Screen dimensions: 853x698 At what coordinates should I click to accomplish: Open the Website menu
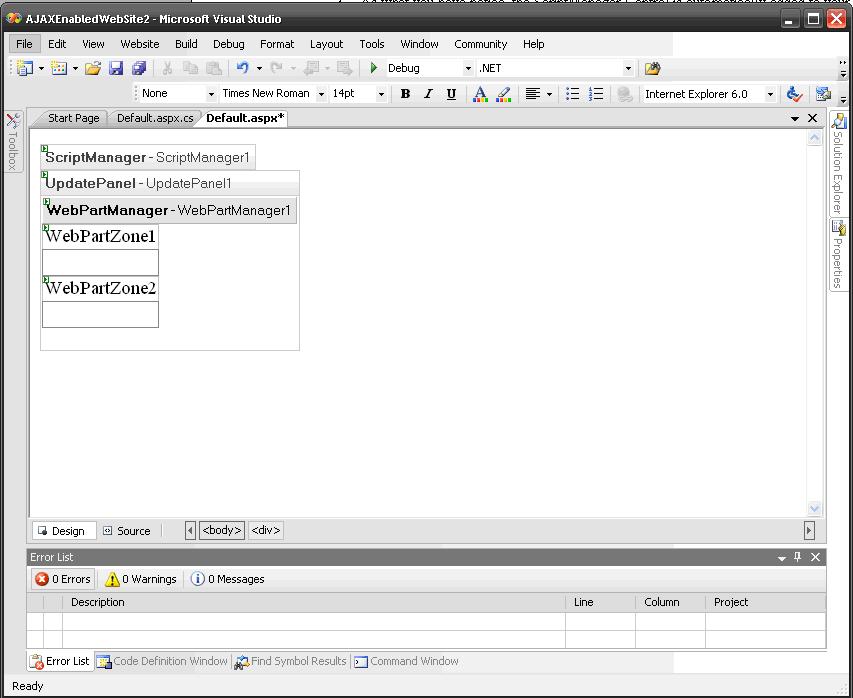tap(140, 44)
